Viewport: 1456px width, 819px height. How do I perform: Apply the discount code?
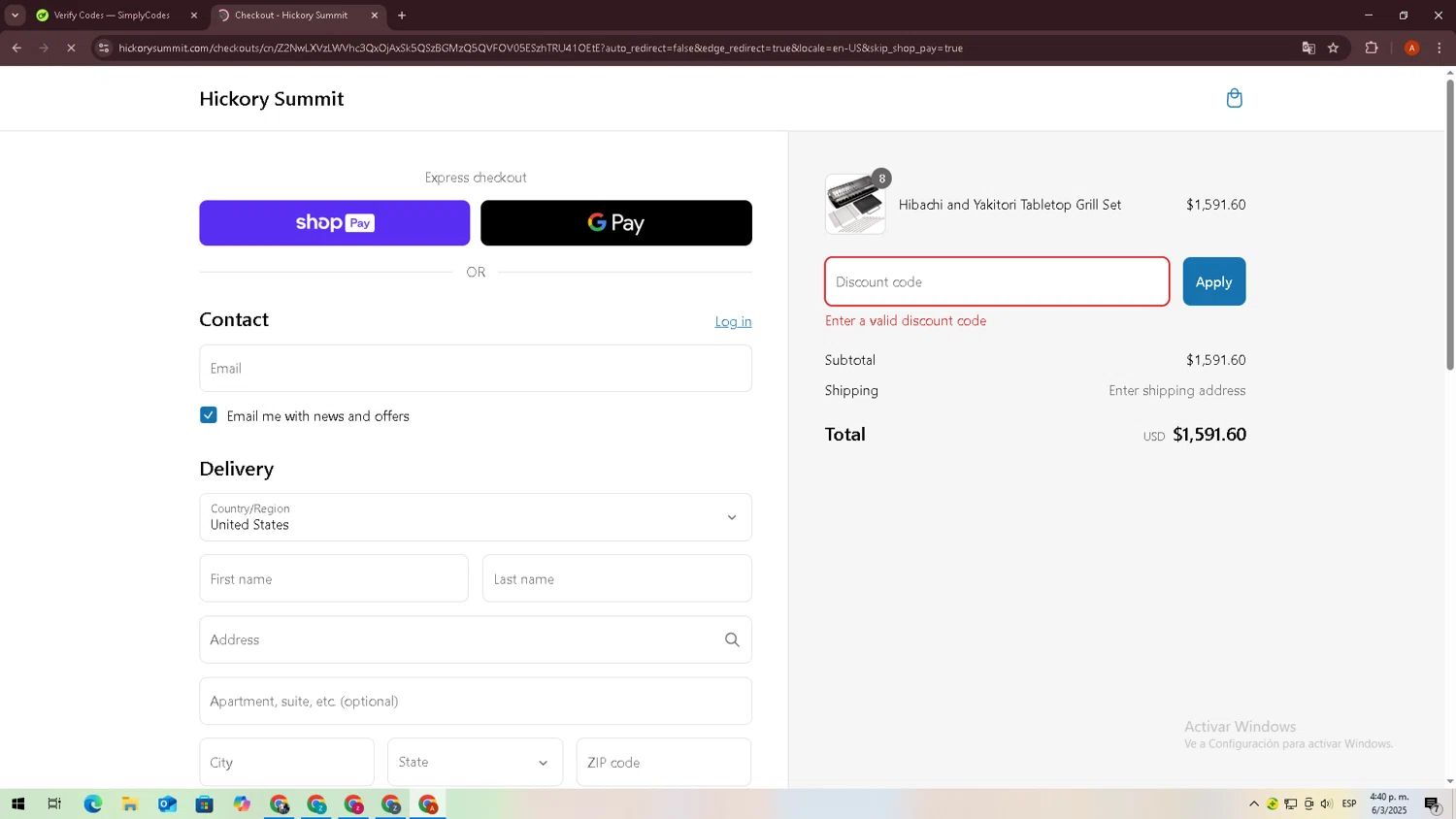(1214, 281)
